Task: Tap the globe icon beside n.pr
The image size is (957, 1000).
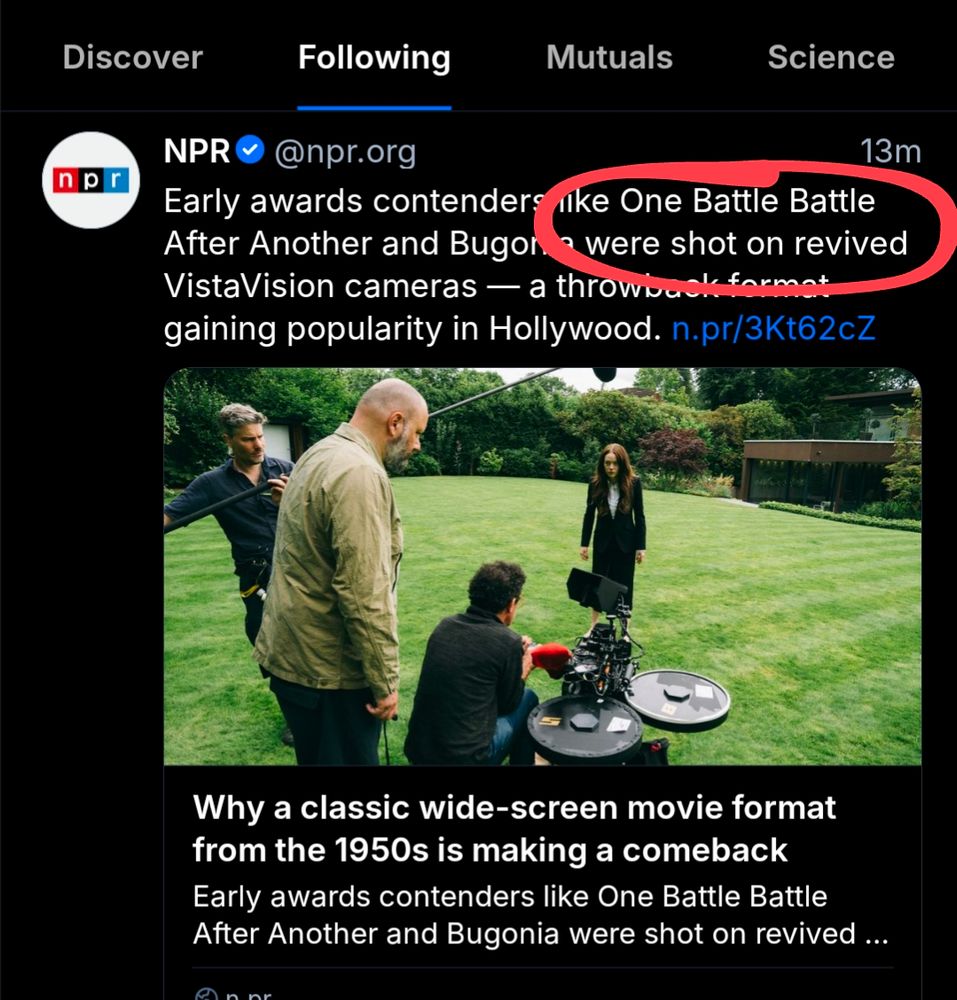Action: click(206, 994)
